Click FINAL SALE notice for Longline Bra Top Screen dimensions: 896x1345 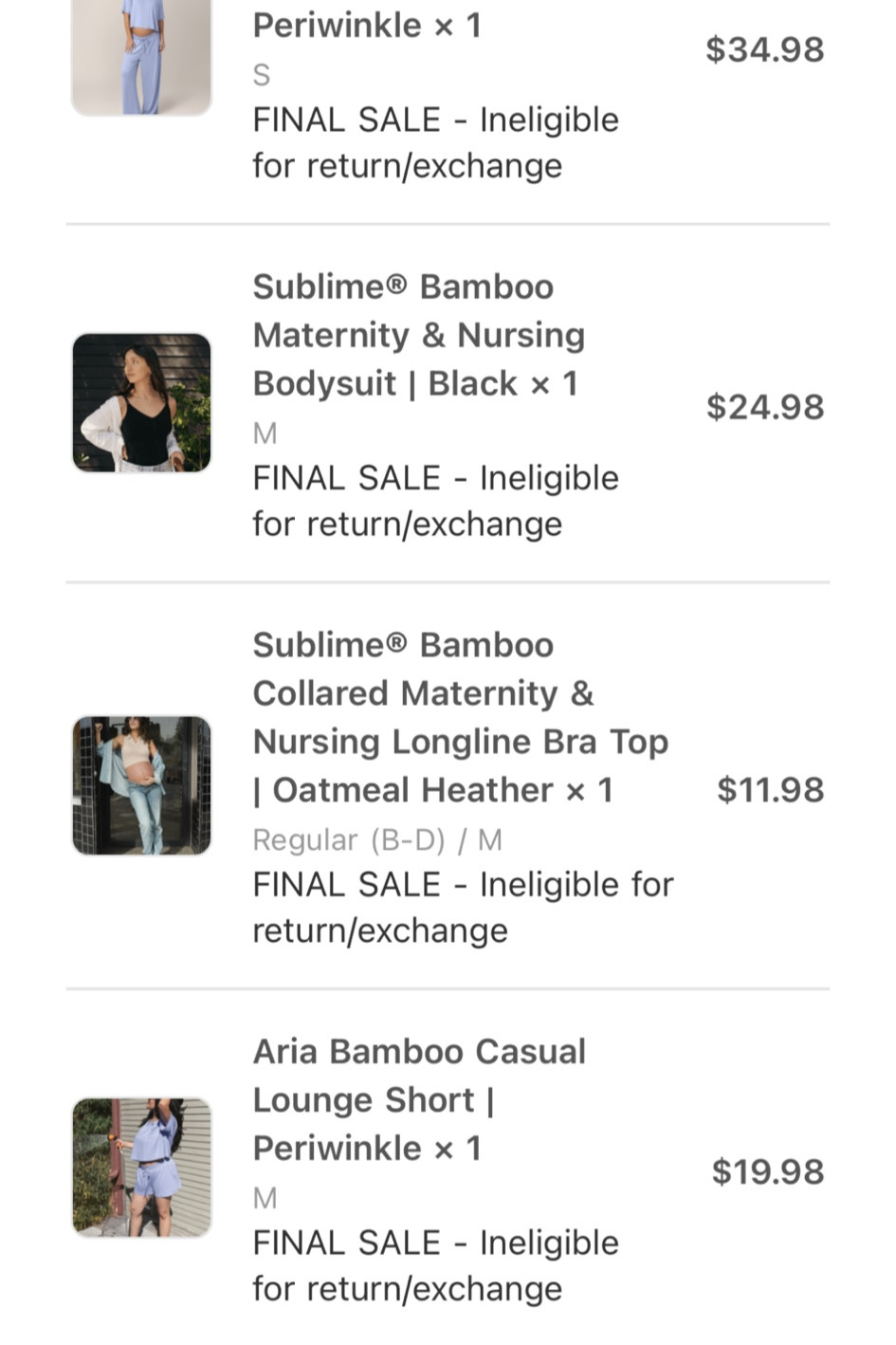click(462, 907)
